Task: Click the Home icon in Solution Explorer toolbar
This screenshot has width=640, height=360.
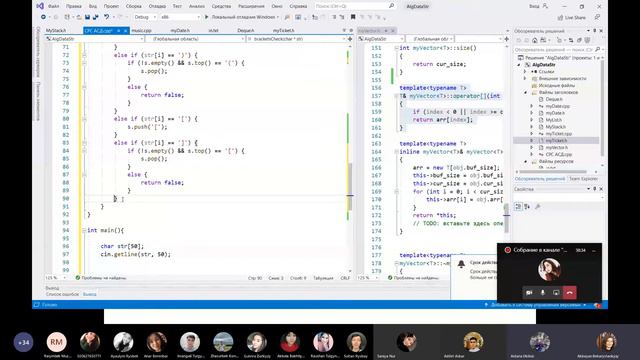Action: (535, 40)
